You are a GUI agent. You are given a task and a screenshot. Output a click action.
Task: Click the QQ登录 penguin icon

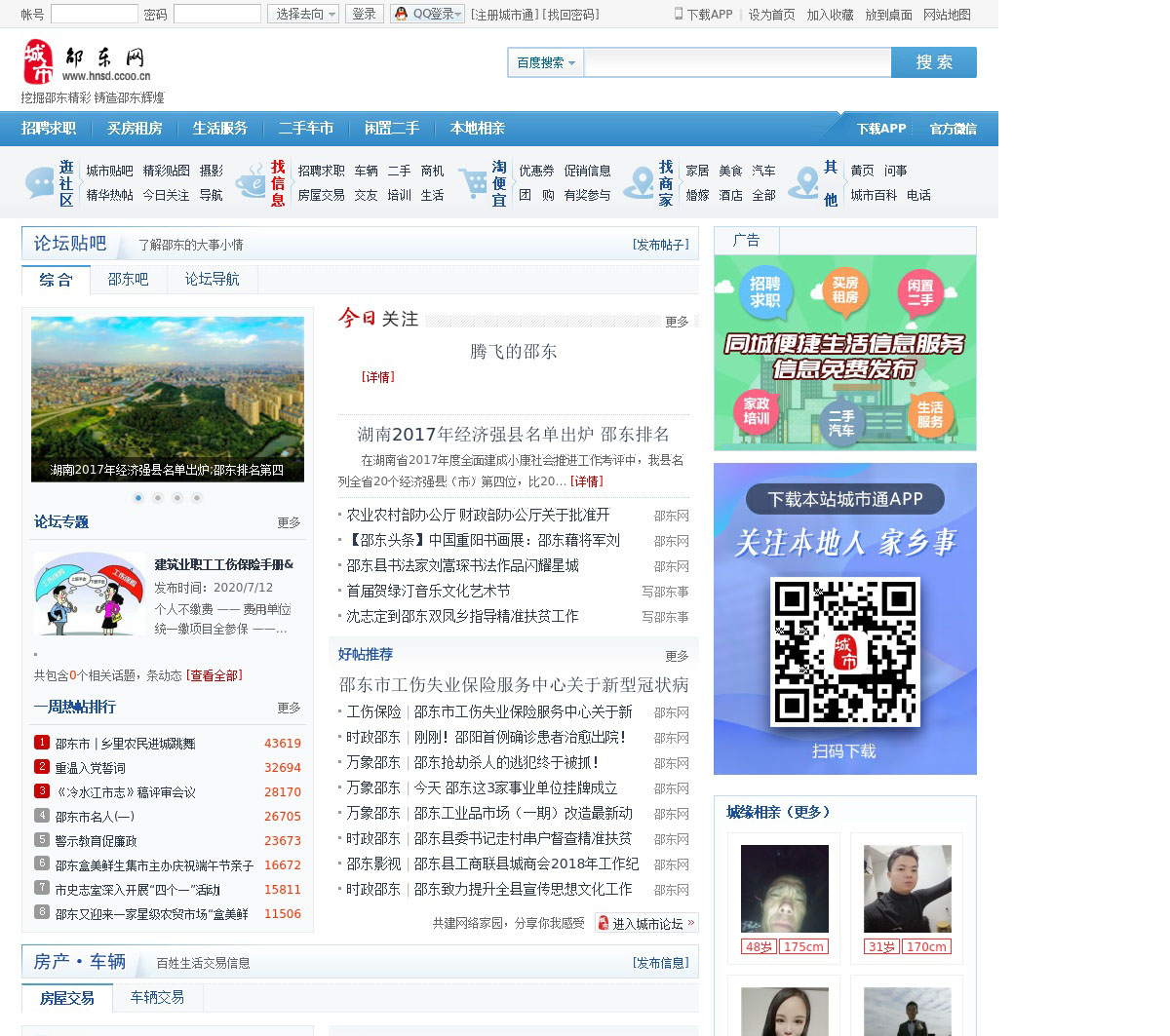[401, 14]
